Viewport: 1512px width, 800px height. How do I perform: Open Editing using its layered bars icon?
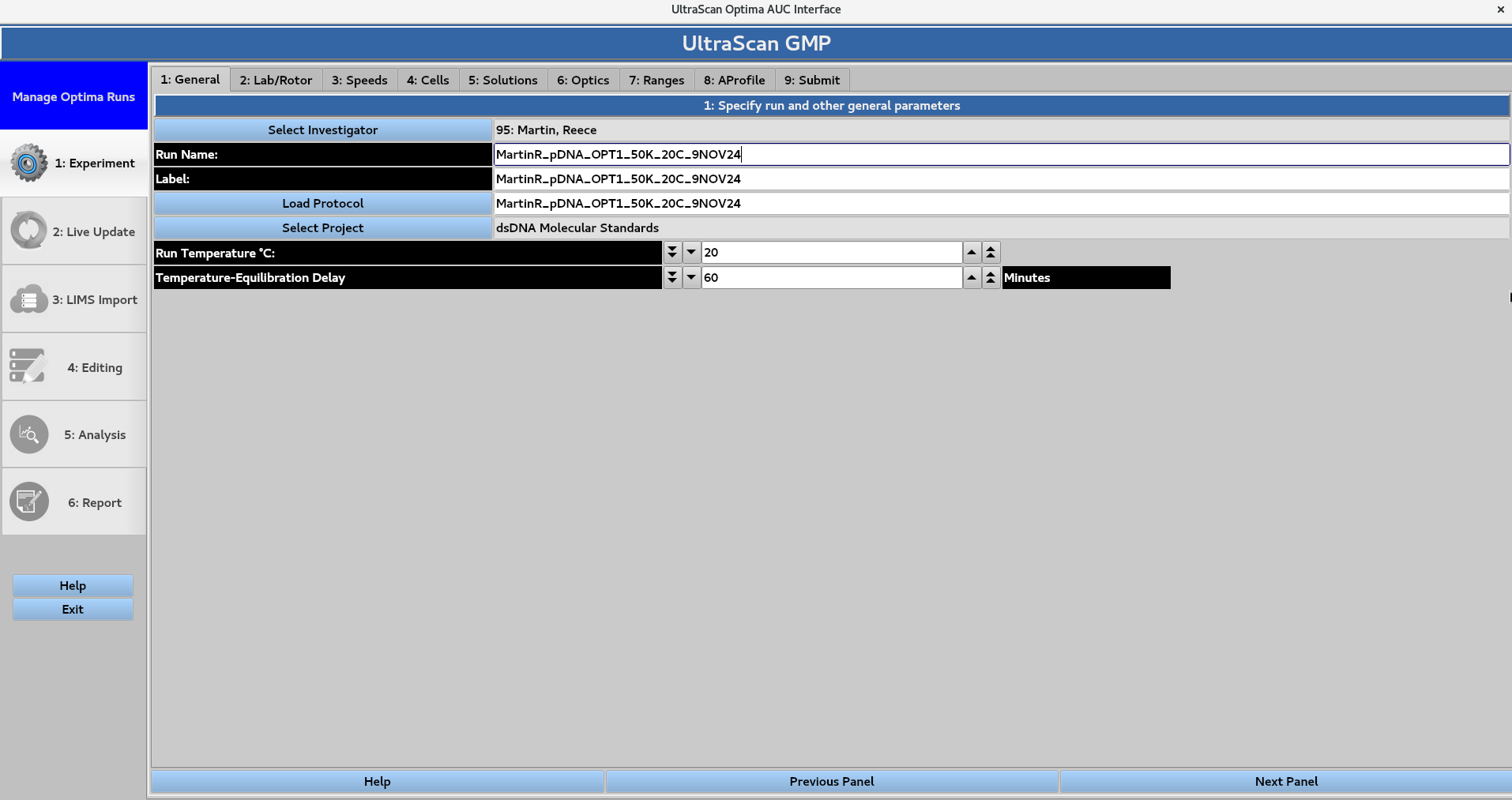point(28,366)
